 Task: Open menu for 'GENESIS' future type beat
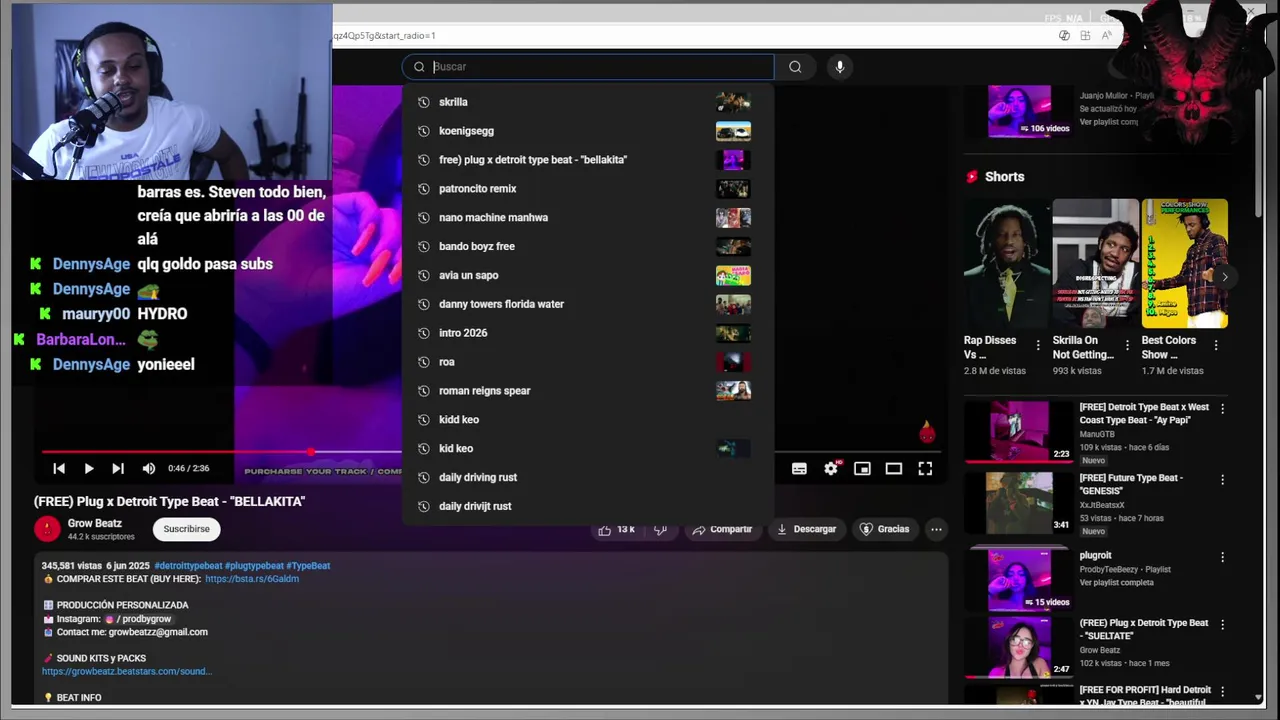(1222, 480)
